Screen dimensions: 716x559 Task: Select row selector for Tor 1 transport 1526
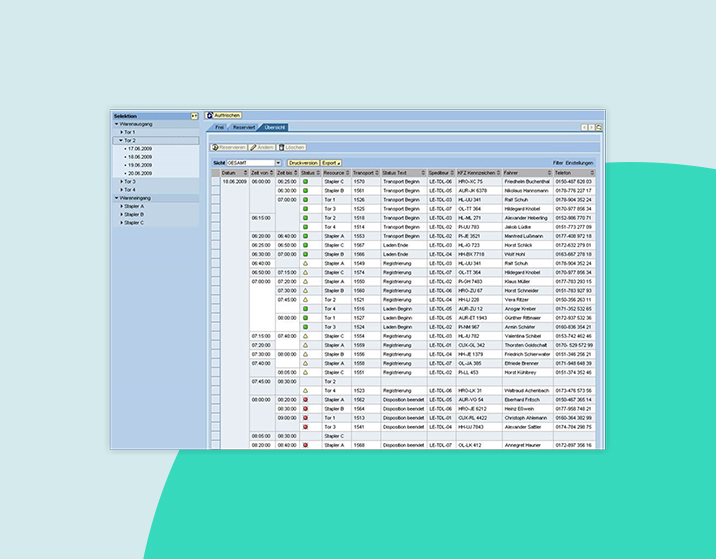(x=215, y=199)
